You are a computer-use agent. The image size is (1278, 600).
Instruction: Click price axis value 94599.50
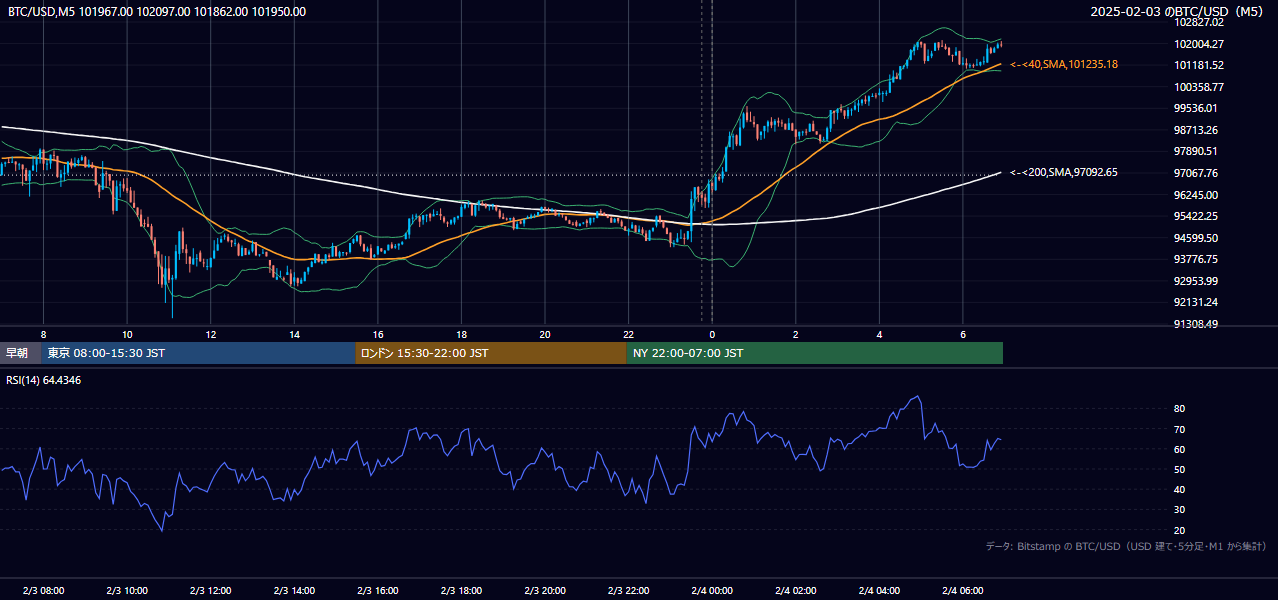pos(1197,238)
